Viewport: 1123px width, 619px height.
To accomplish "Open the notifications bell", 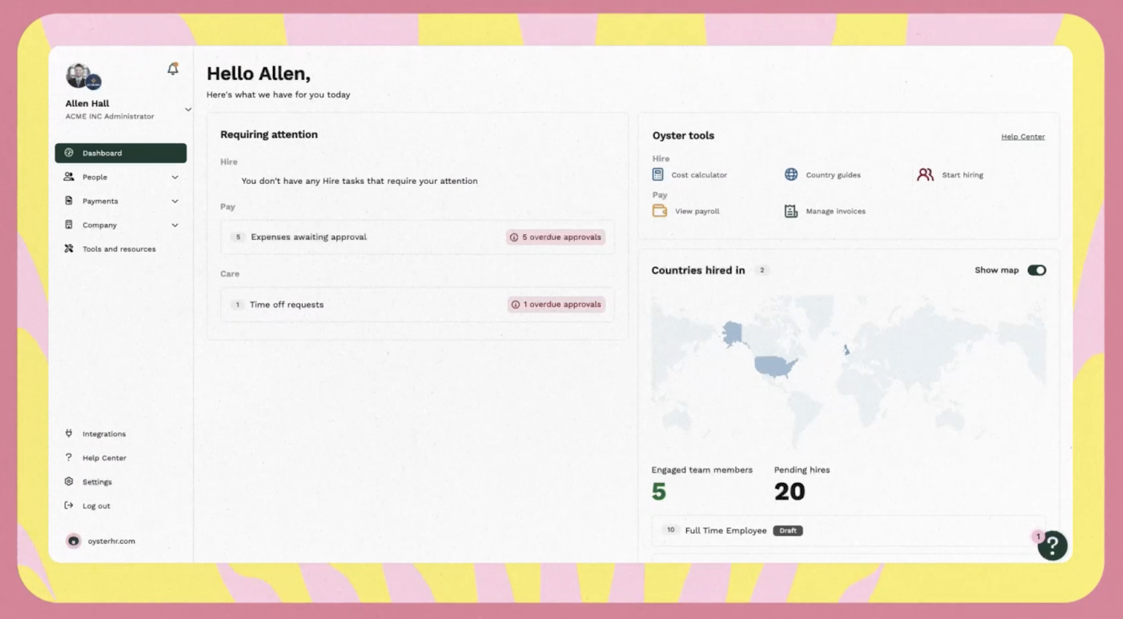I will 173,69.
